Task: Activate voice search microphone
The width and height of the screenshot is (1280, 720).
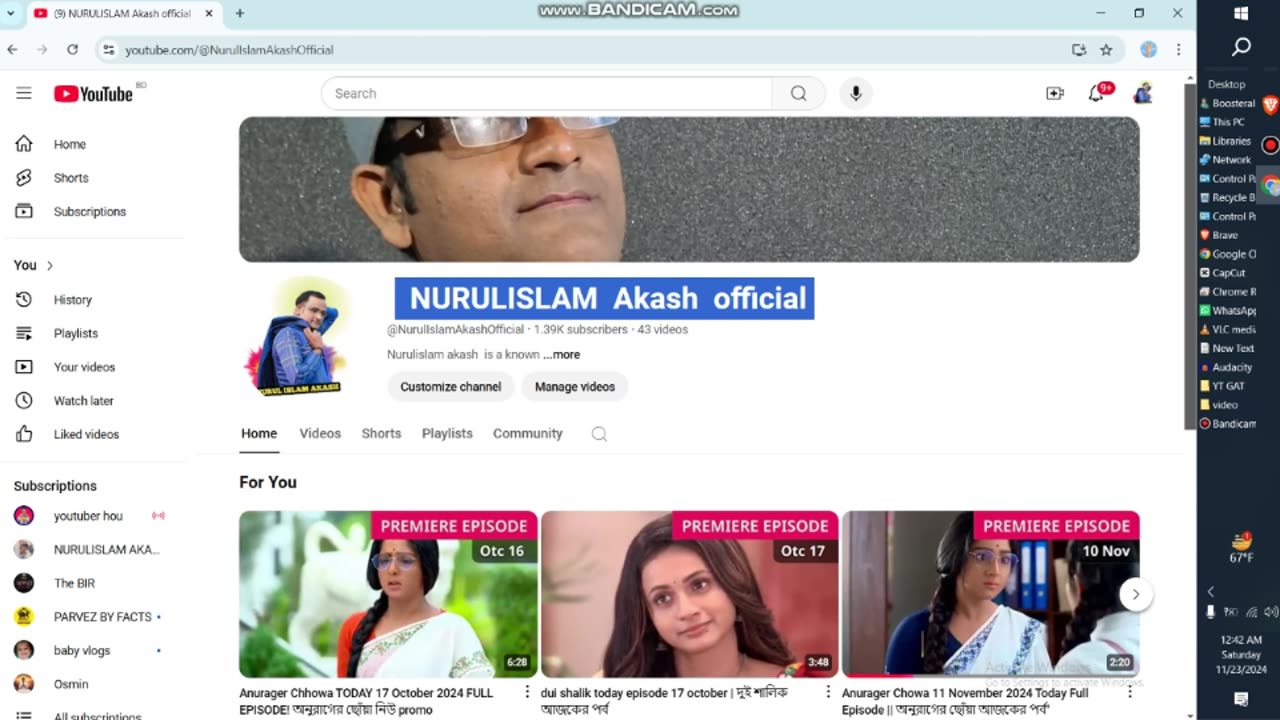Action: [855, 93]
